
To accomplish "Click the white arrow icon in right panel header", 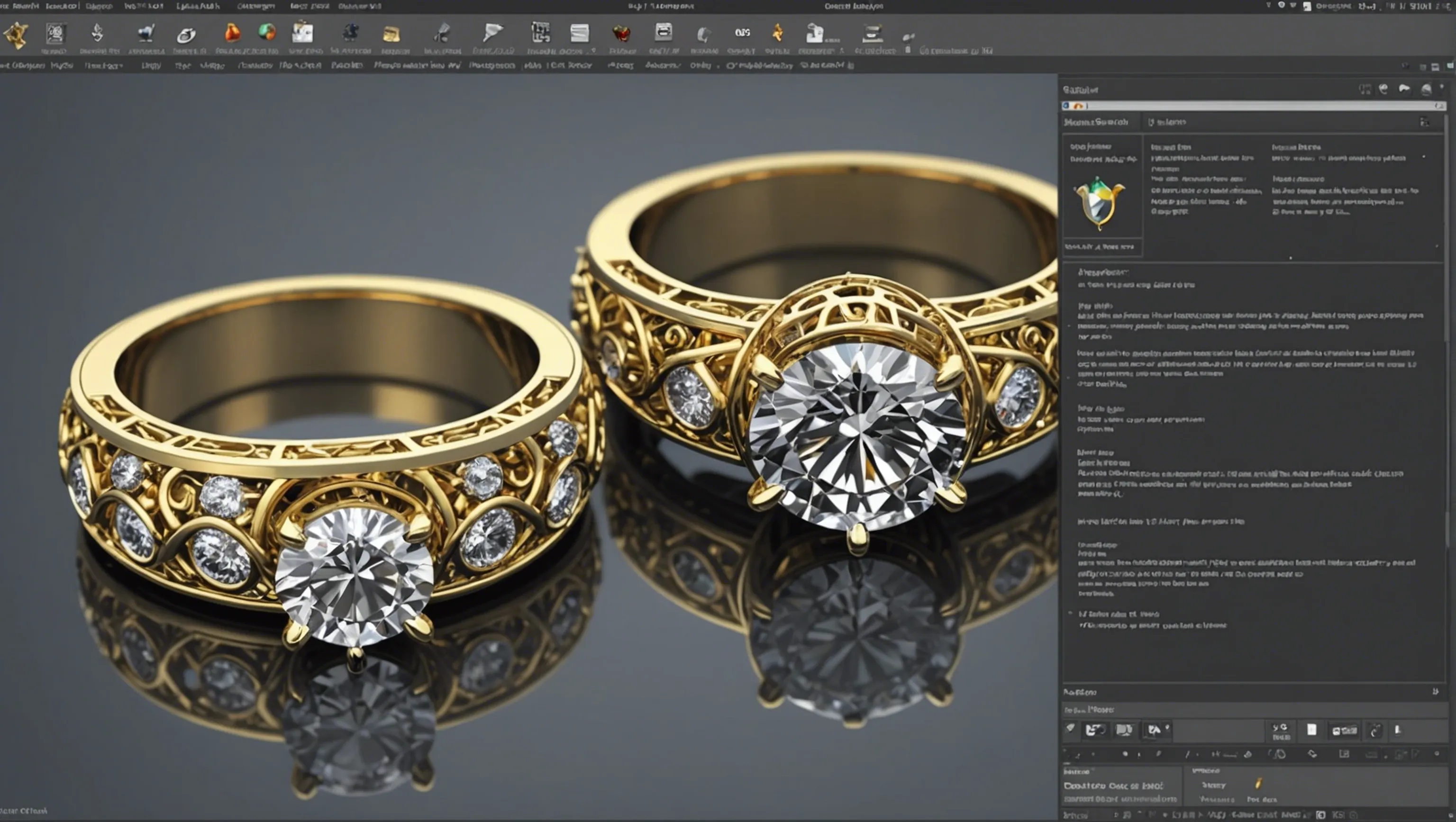I will tap(1404, 89).
